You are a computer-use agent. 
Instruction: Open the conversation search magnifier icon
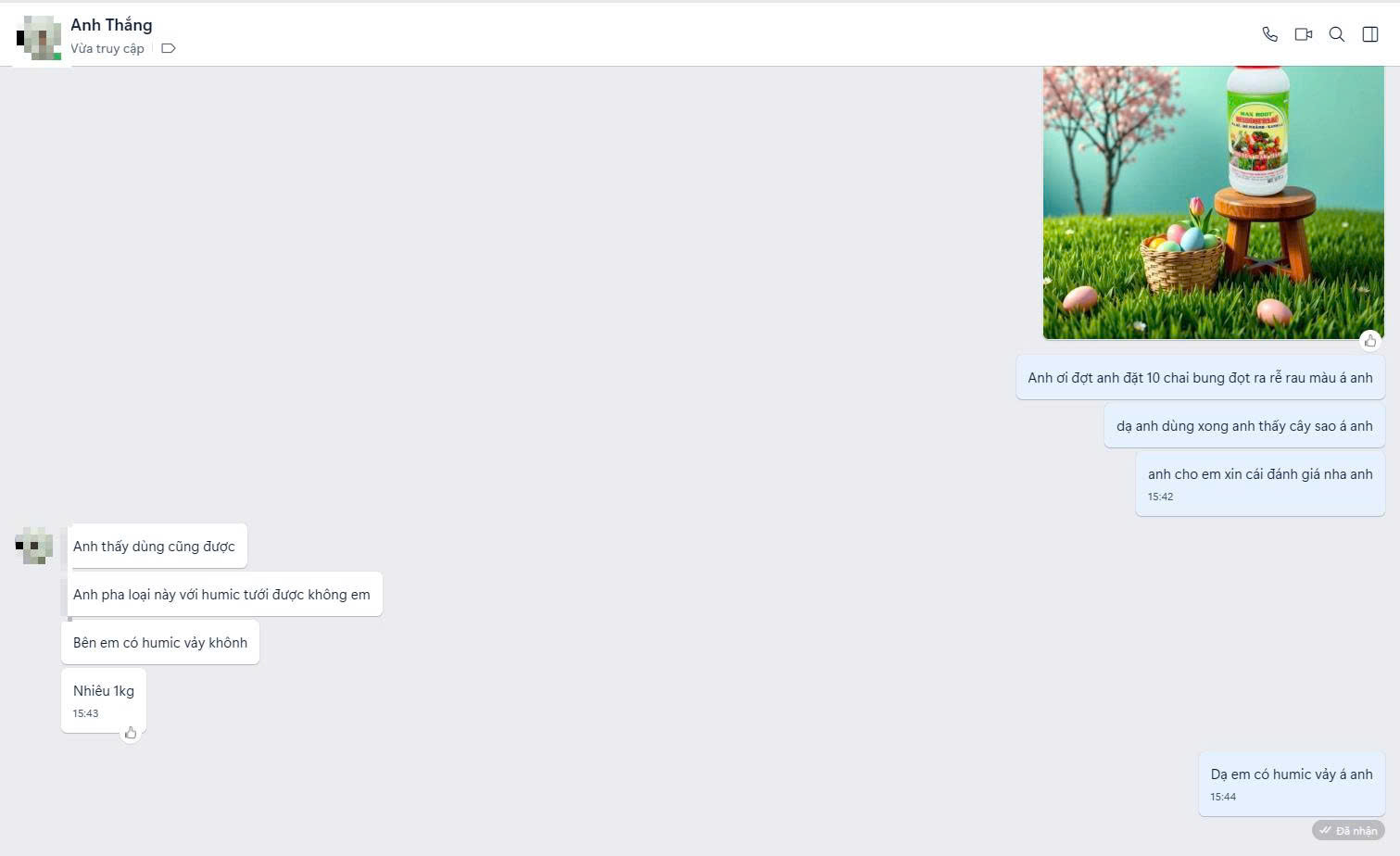[1337, 34]
